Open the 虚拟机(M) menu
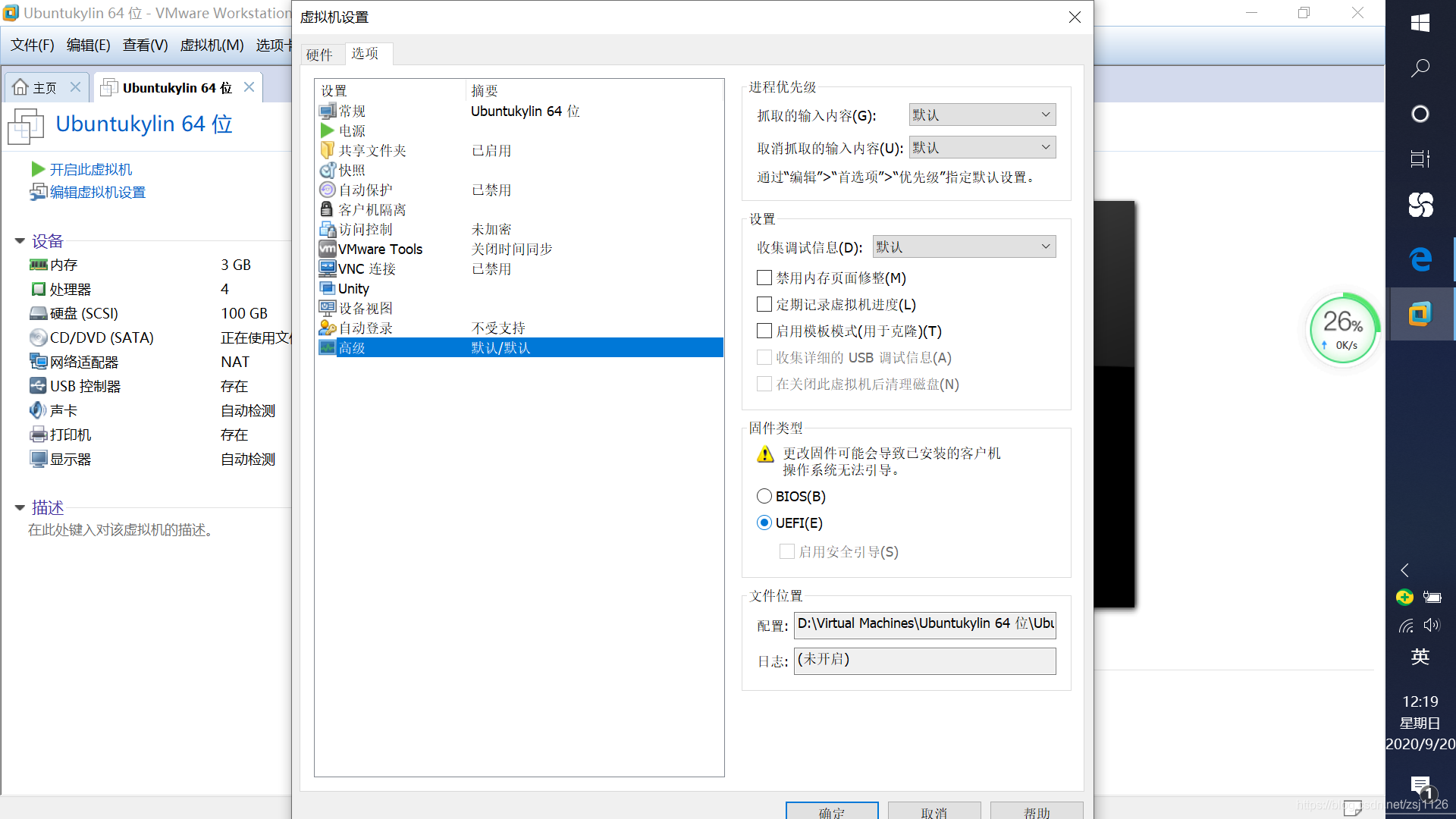1456x819 pixels. 212,45
